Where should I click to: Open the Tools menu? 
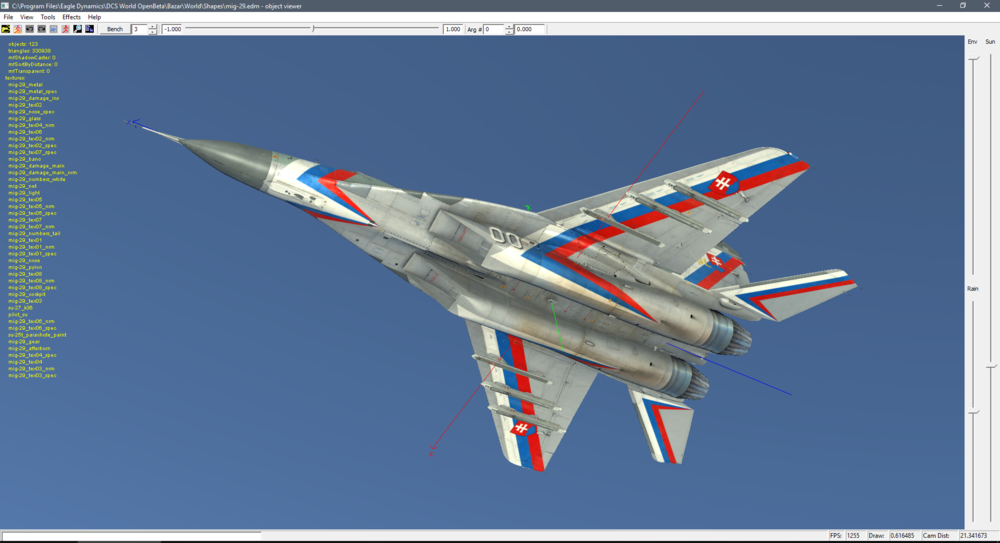[x=48, y=17]
